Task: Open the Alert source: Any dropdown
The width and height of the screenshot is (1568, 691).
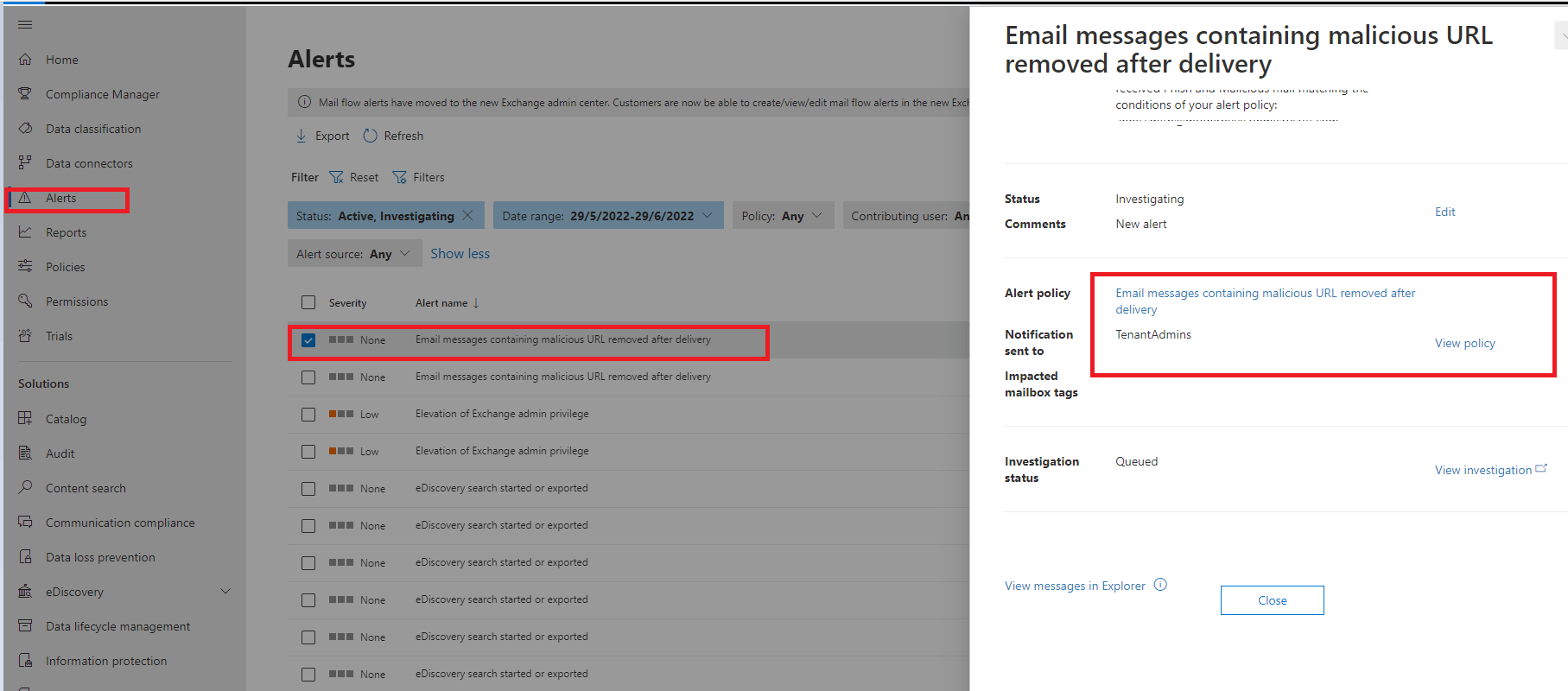Action: pos(354,254)
